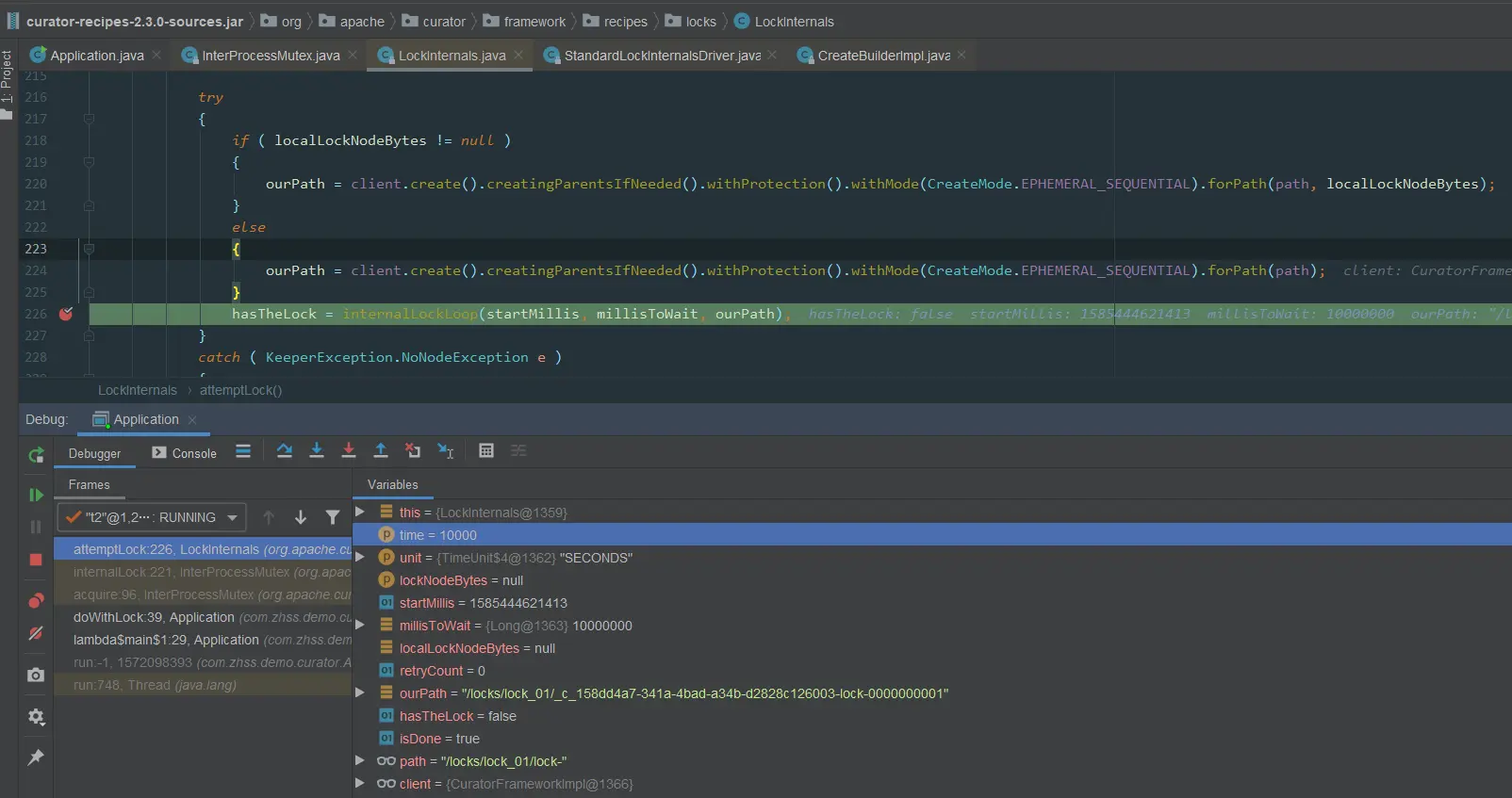Open View Breakpoints double-red-circle icon
Viewport: 1512px width, 798px height.
coord(36,601)
